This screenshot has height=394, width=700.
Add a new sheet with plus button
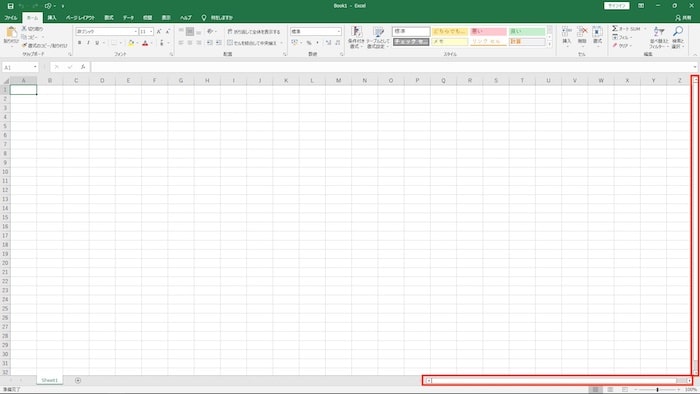tap(78, 381)
